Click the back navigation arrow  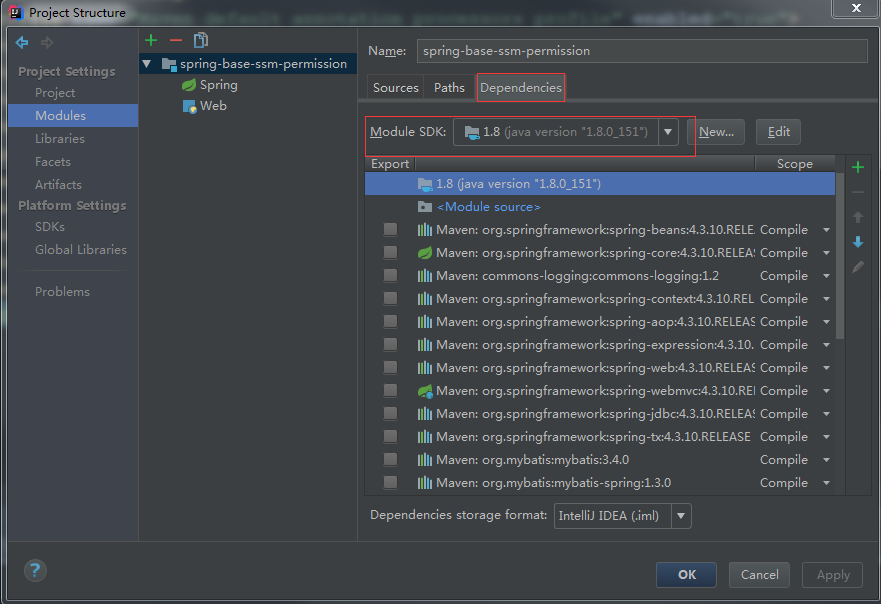22,42
